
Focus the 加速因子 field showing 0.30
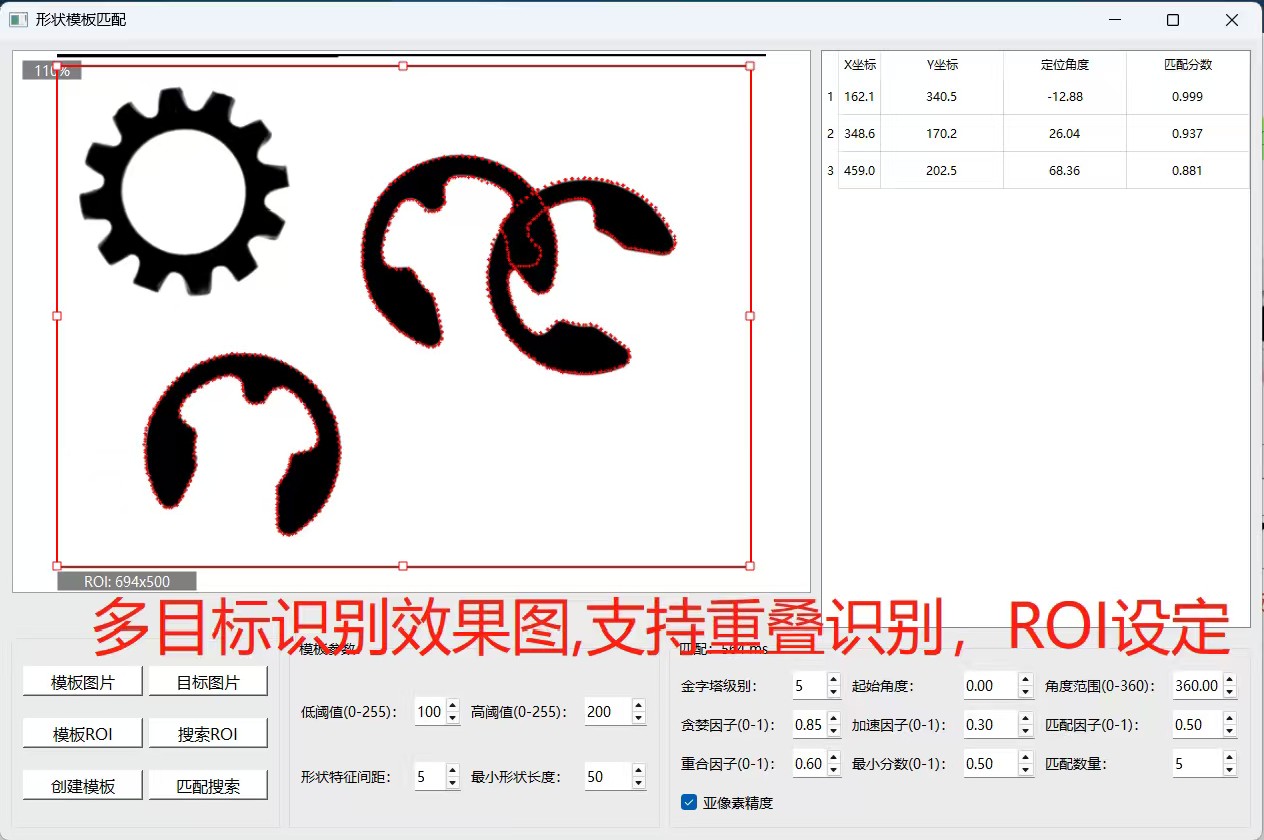click(990, 724)
